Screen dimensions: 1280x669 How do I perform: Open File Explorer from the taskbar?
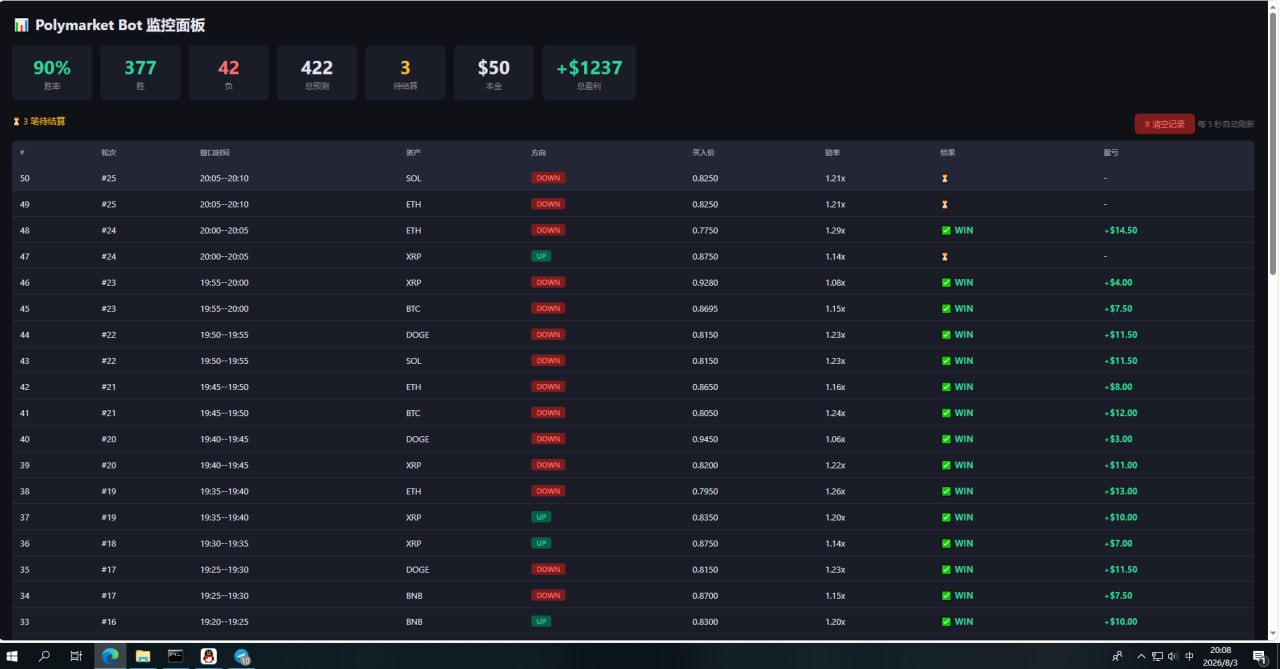coord(143,656)
